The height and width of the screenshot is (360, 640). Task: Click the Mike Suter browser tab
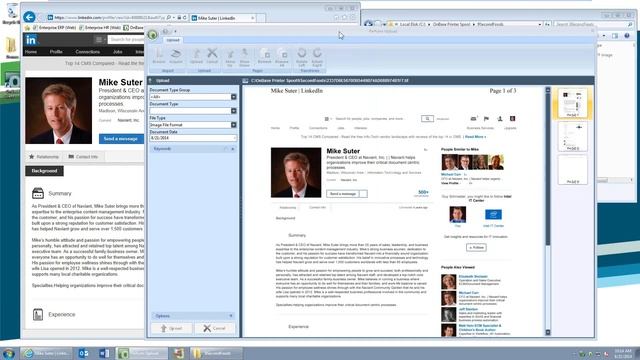222,18
